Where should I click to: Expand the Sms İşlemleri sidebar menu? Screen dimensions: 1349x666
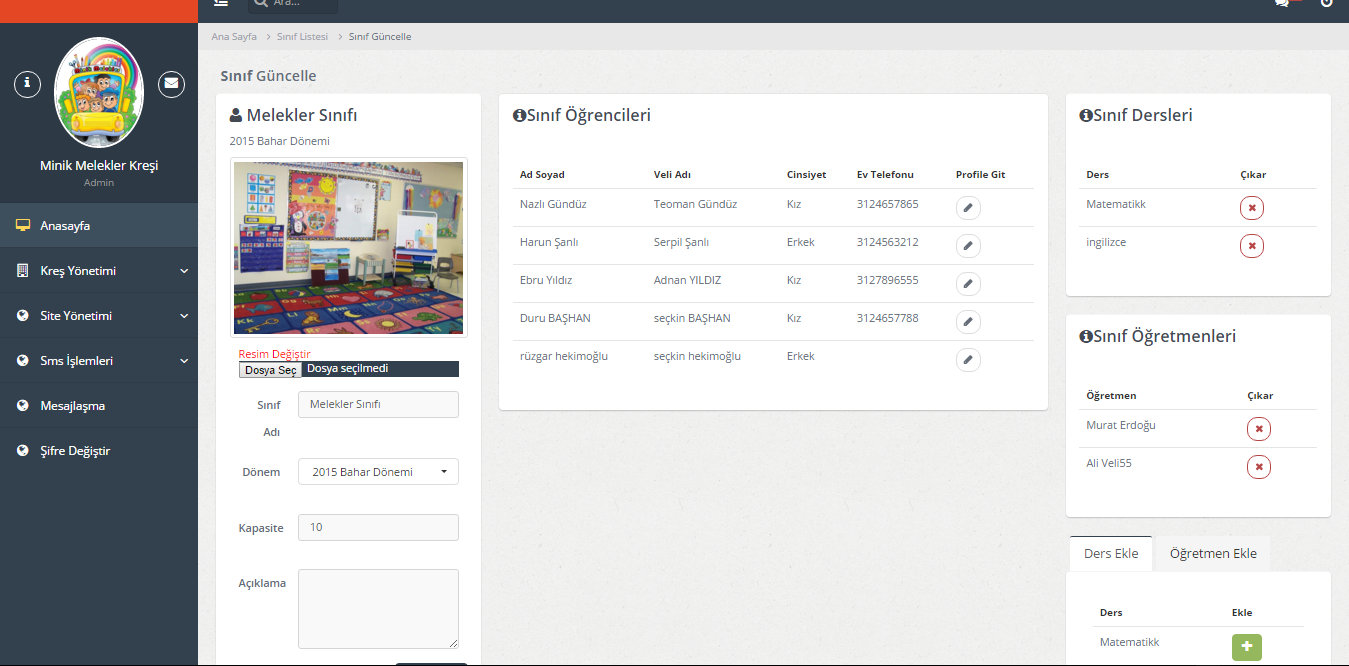[x=99, y=361]
